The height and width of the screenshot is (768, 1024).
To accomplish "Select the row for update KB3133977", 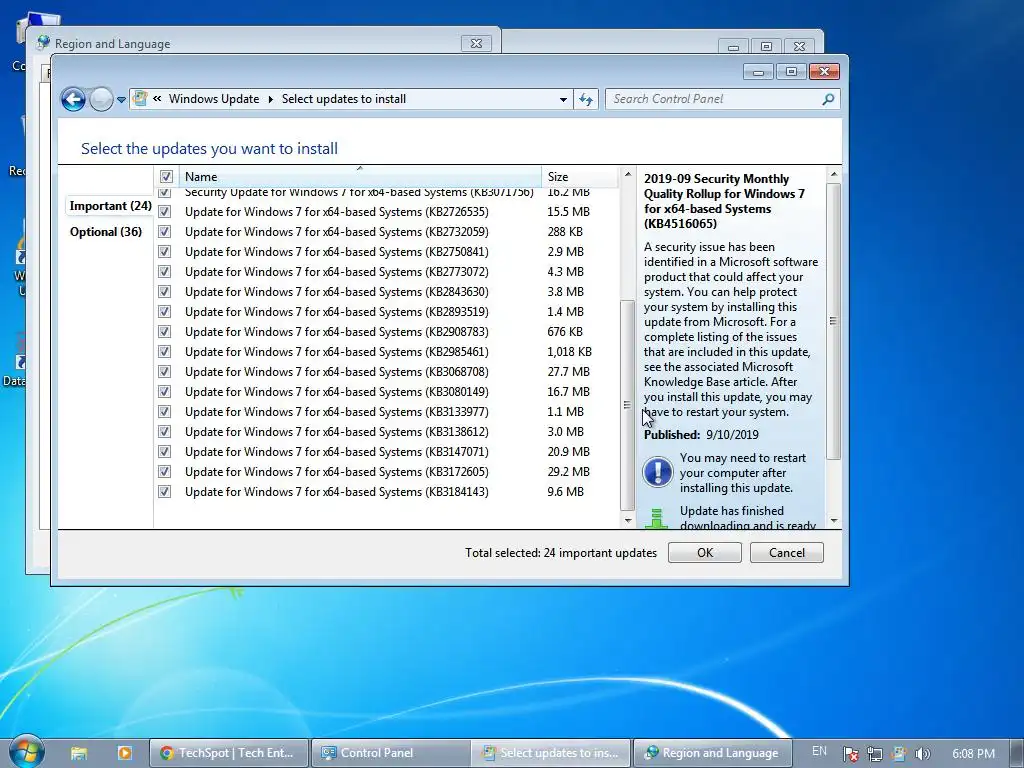I will point(386,412).
